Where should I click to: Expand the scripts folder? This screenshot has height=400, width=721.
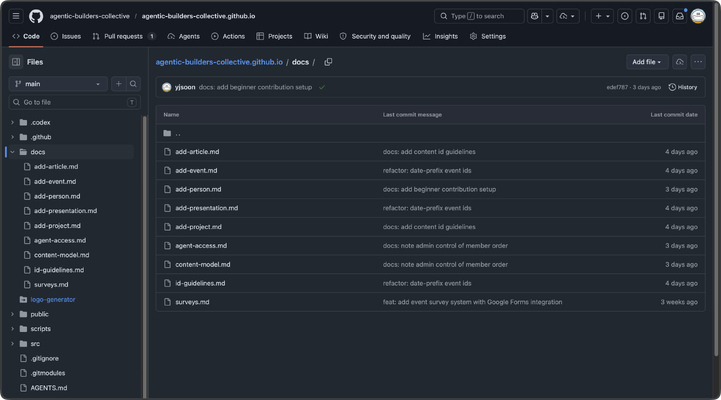pos(12,329)
